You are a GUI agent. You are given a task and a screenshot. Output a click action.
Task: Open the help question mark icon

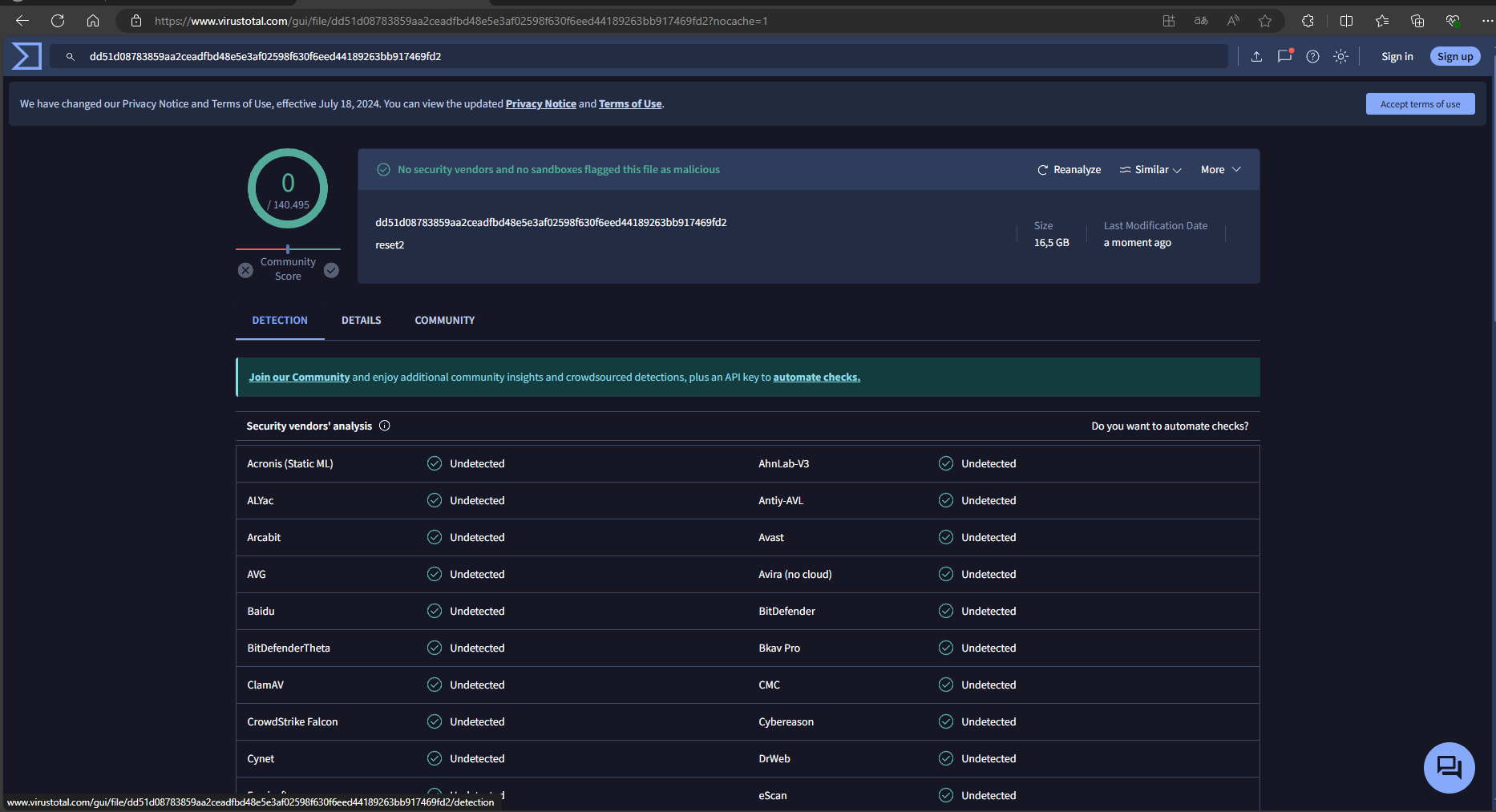point(1312,56)
